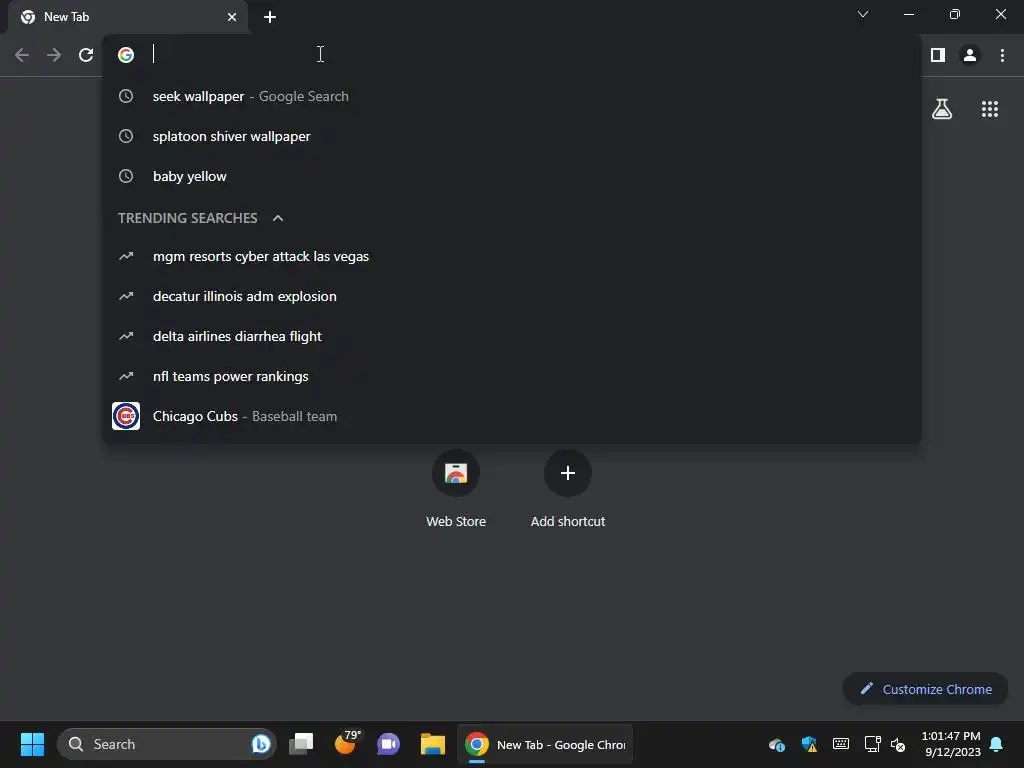
Task: Open the Windows Start menu
Action: [x=32, y=744]
